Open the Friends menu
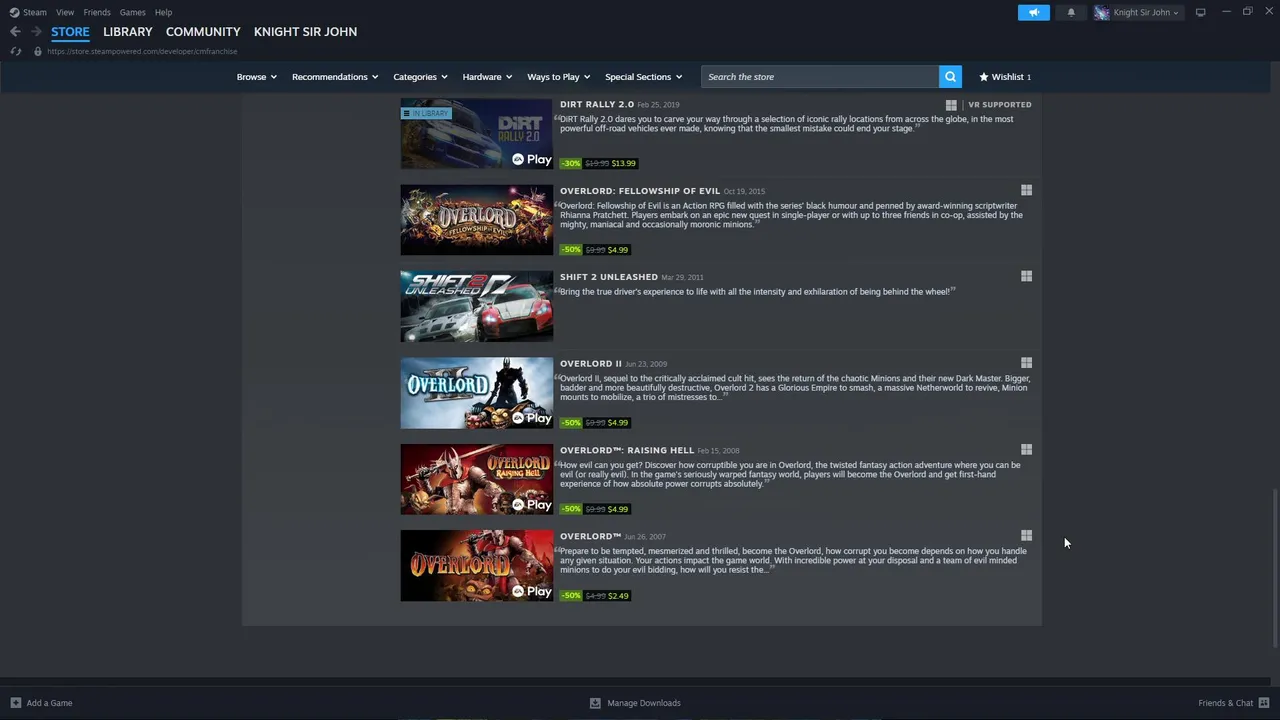The image size is (1280, 720). click(x=97, y=12)
